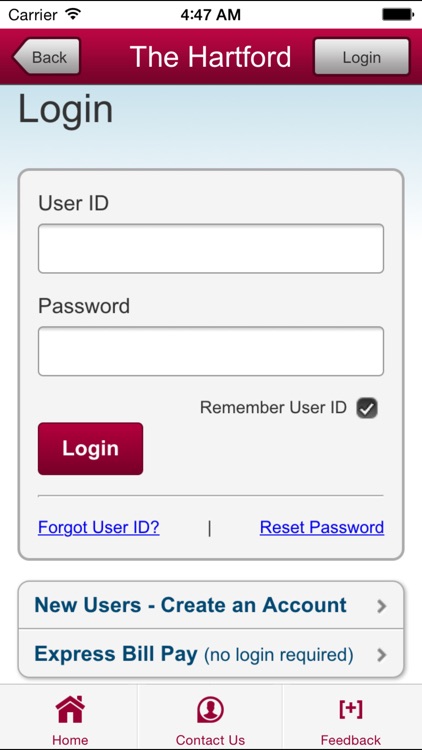Screen dimensions: 422x750
Task: Open Express Bill Pay chevron arrow
Action: pos(381,655)
